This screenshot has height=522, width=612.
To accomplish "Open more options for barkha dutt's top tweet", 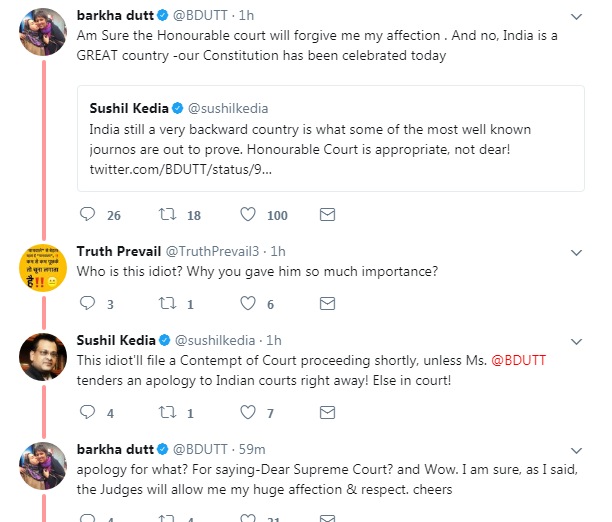I will (577, 16).
